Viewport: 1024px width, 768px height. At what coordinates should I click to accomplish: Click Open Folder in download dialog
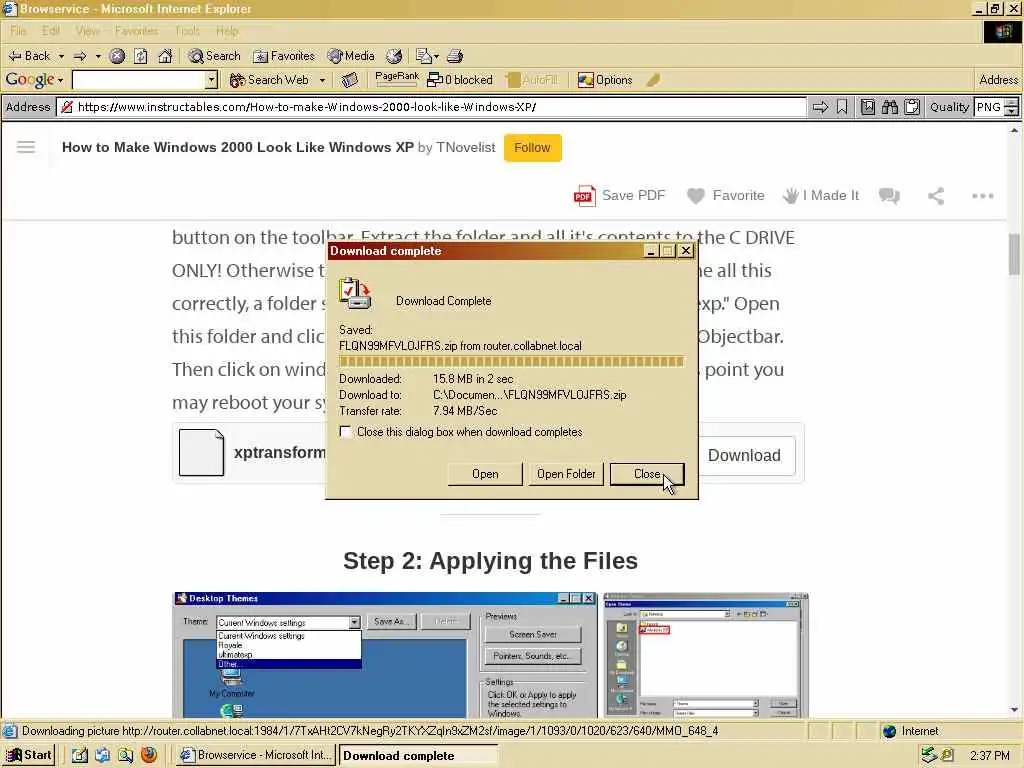tap(566, 474)
